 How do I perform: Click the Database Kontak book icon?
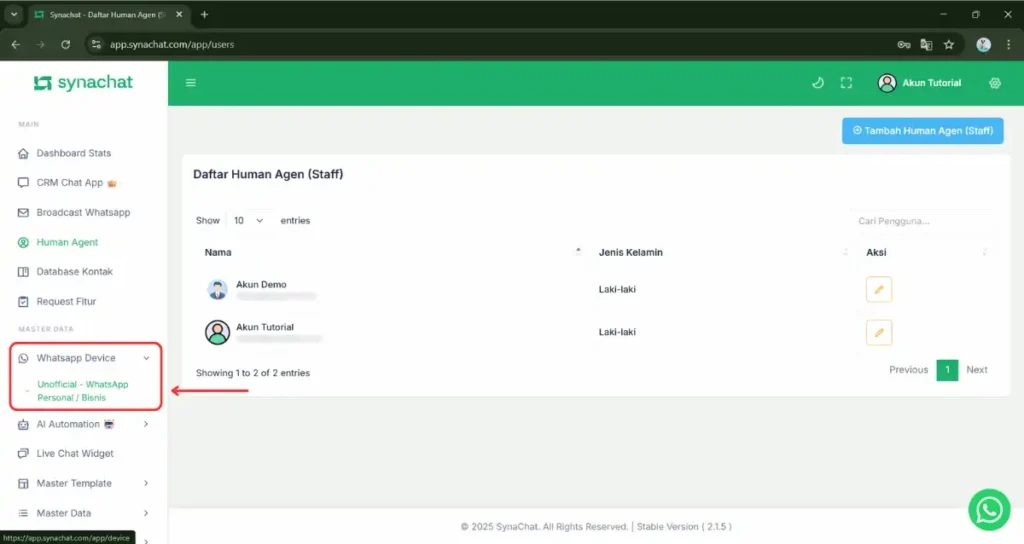point(24,272)
